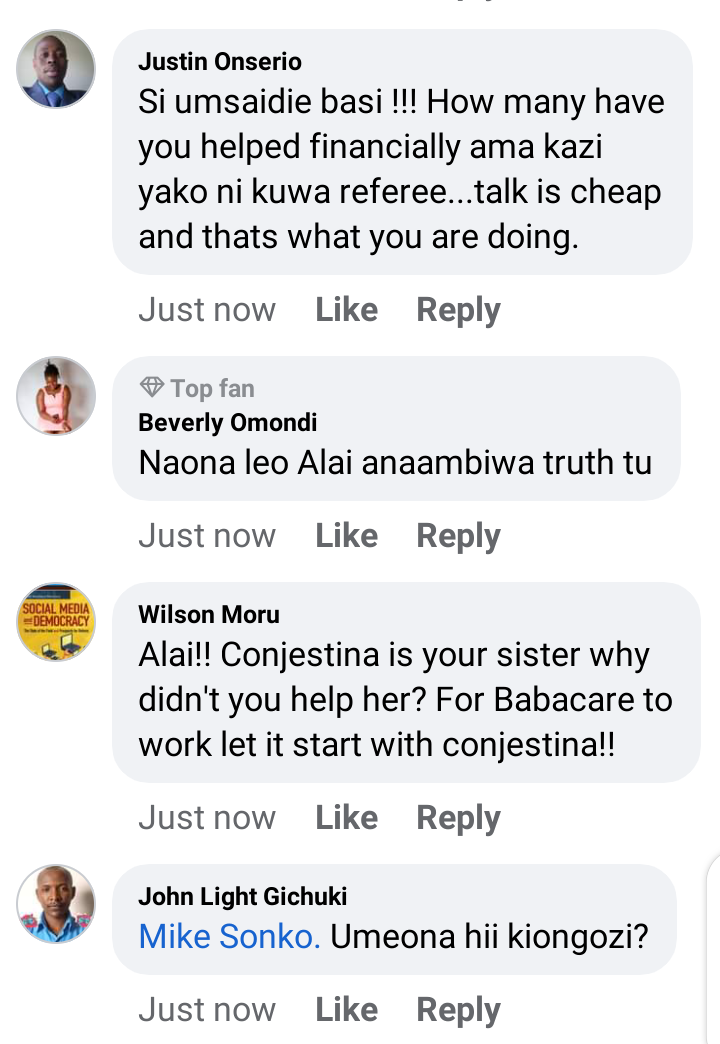Tap the Top fan label text

(212, 388)
